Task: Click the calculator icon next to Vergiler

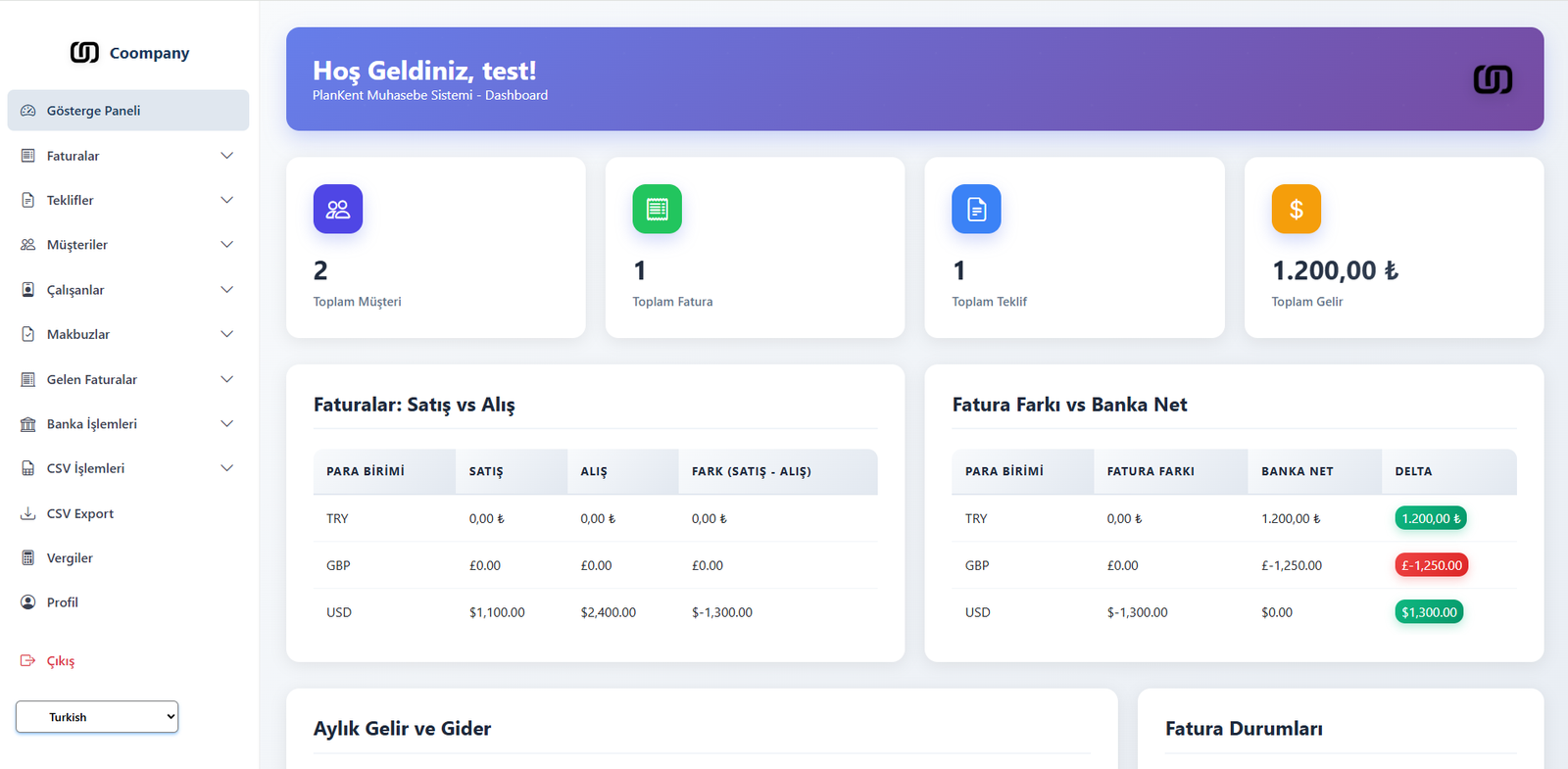Action: tap(28, 558)
